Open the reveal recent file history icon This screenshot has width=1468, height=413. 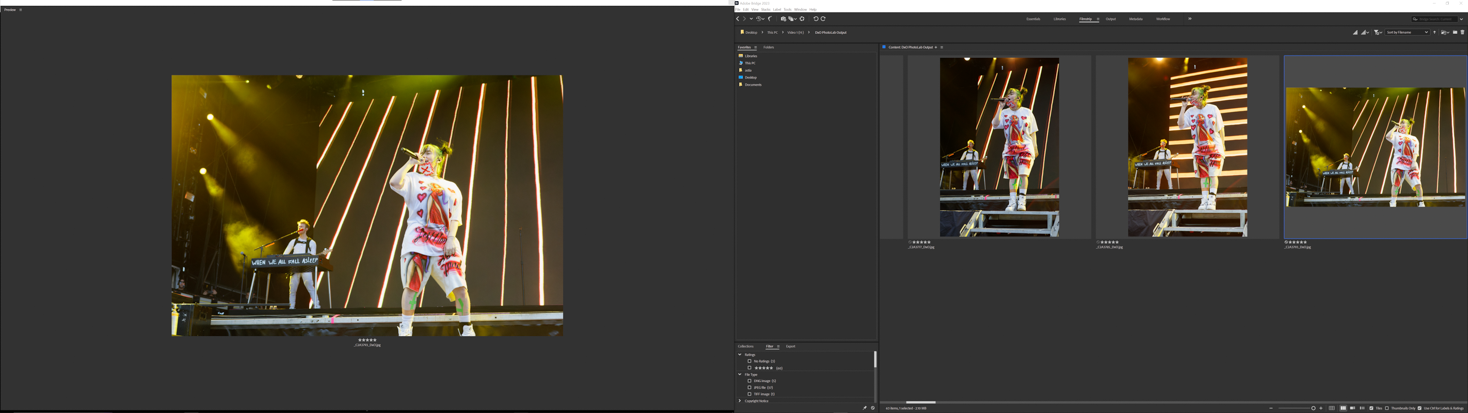(760, 18)
